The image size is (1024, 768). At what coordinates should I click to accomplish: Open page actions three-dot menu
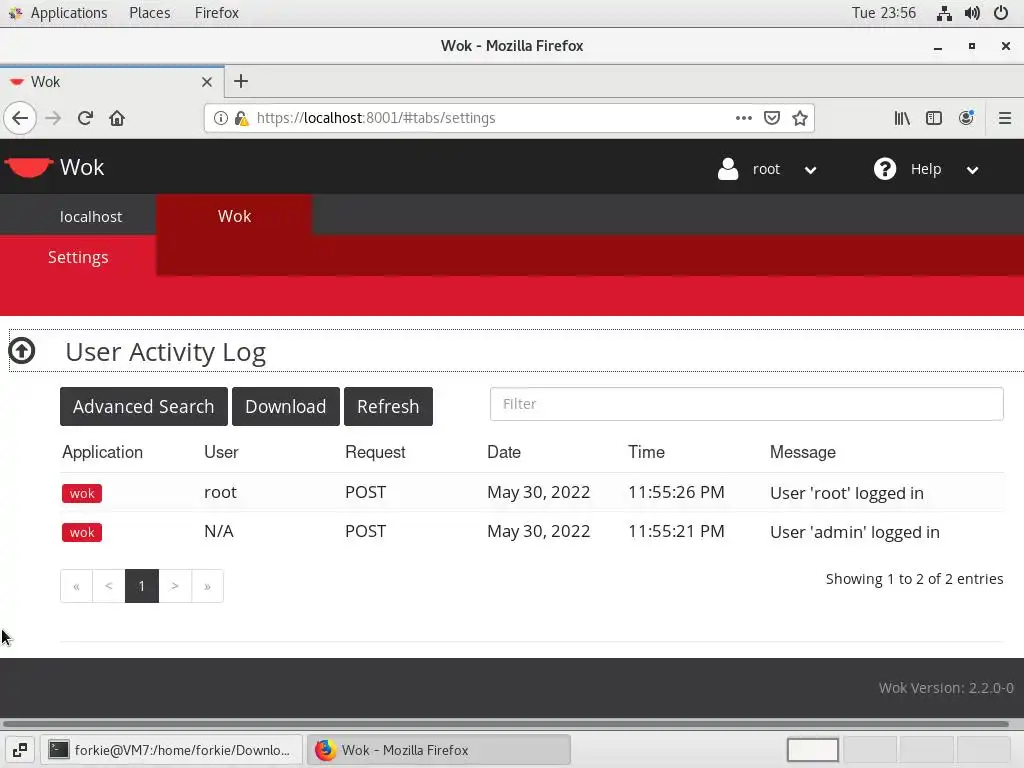point(743,118)
